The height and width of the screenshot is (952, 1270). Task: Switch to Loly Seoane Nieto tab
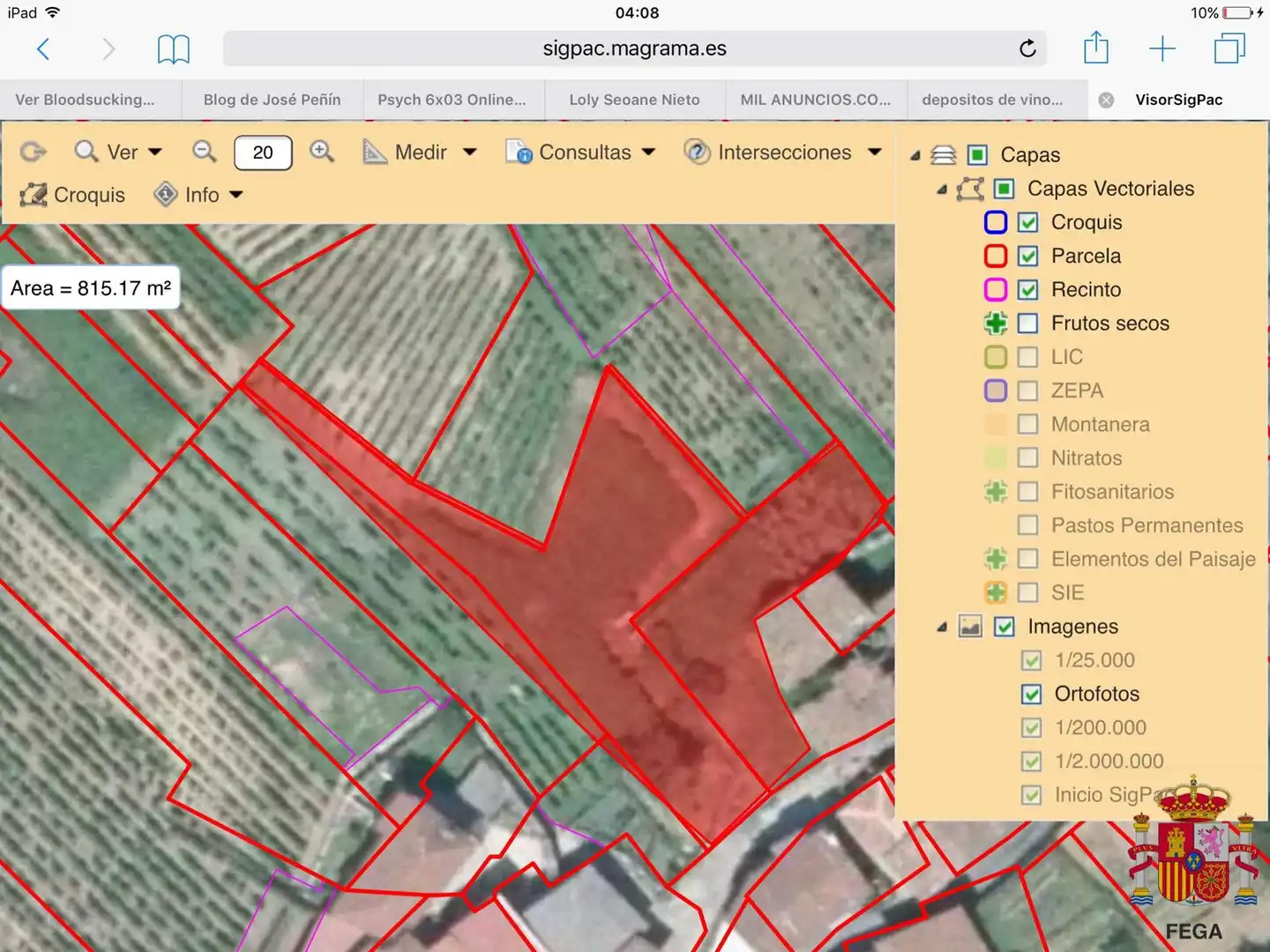point(634,100)
